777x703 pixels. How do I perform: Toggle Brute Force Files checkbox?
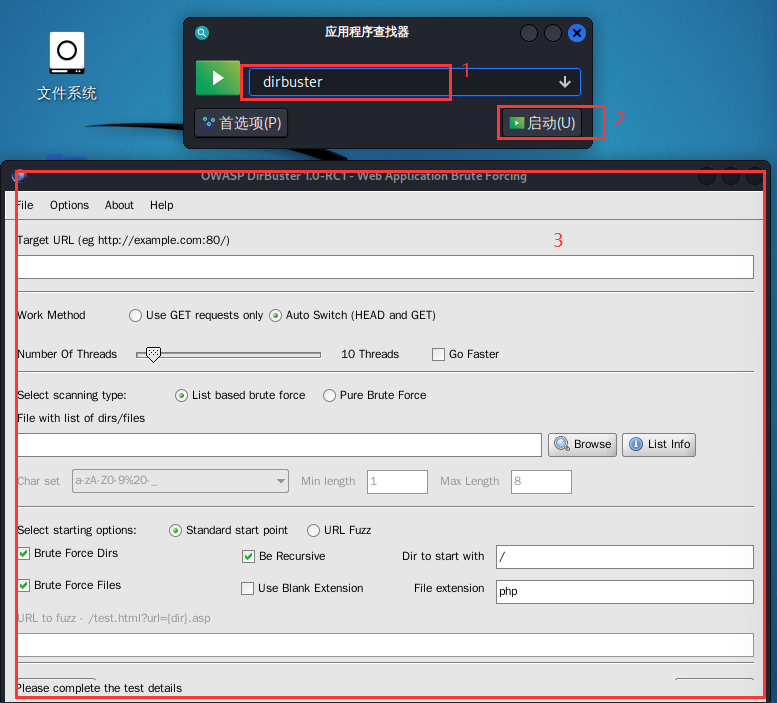[23, 586]
